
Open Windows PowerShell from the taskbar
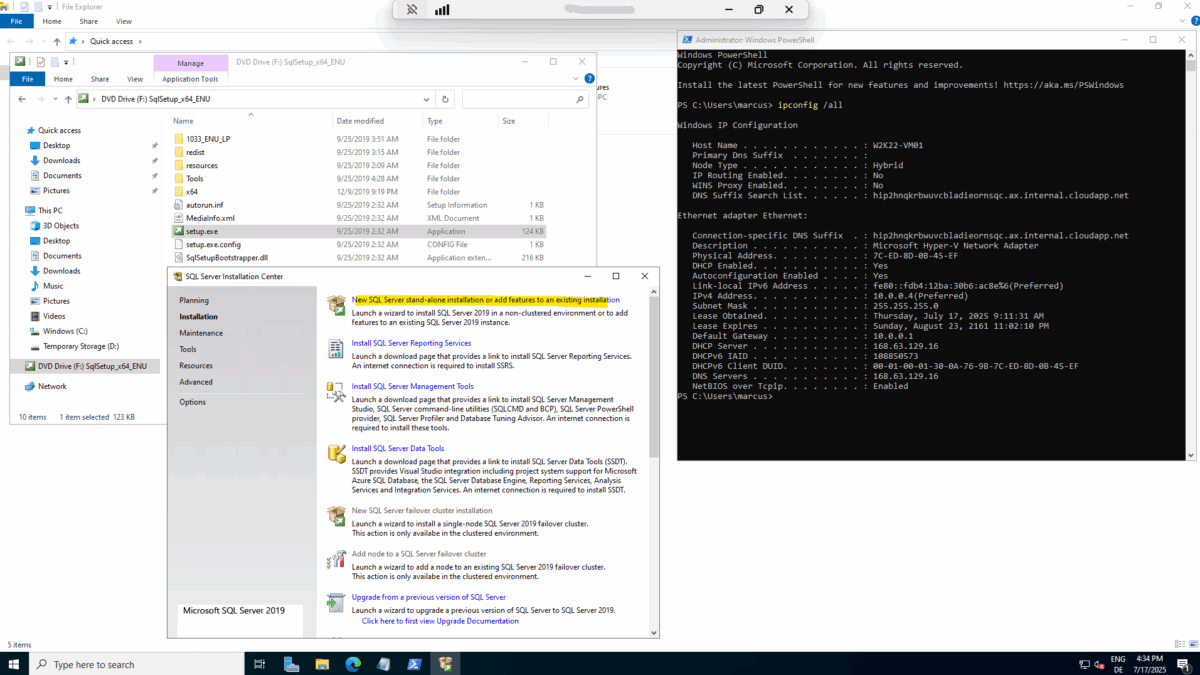[414, 663]
